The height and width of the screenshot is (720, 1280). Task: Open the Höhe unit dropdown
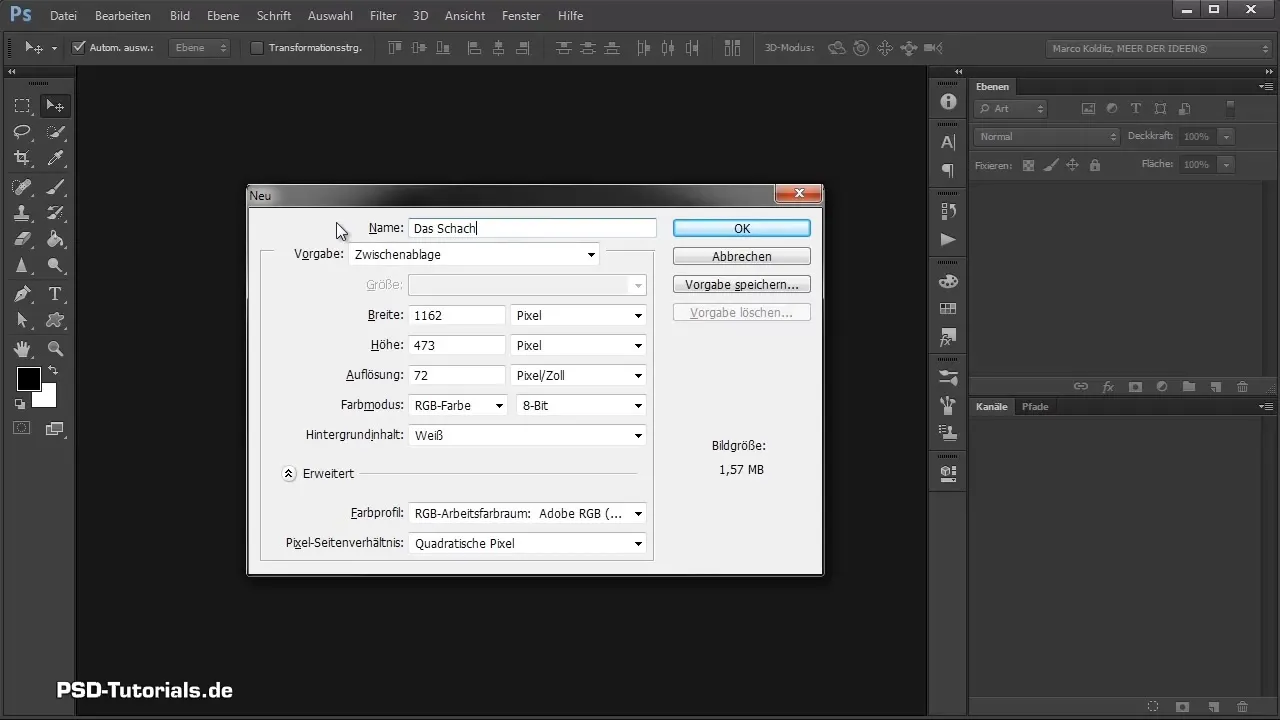click(578, 345)
